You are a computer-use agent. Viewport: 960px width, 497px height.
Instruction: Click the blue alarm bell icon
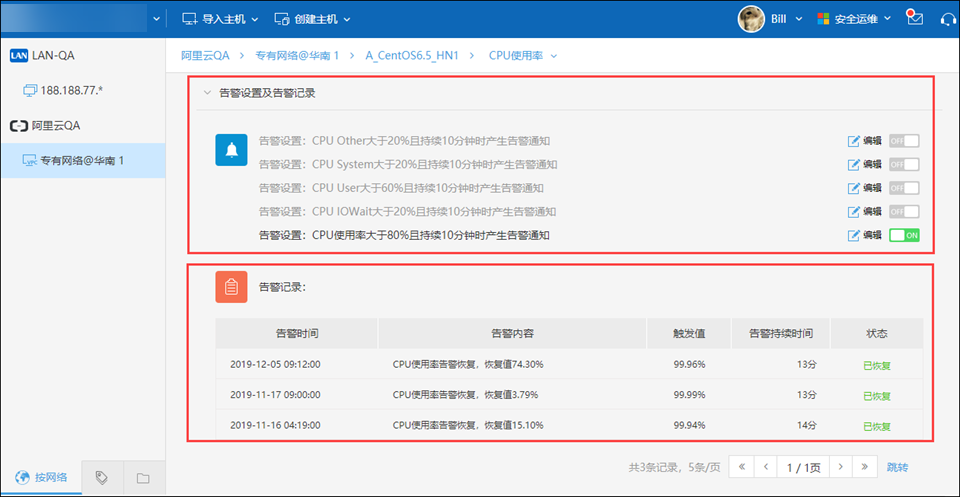click(x=232, y=150)
